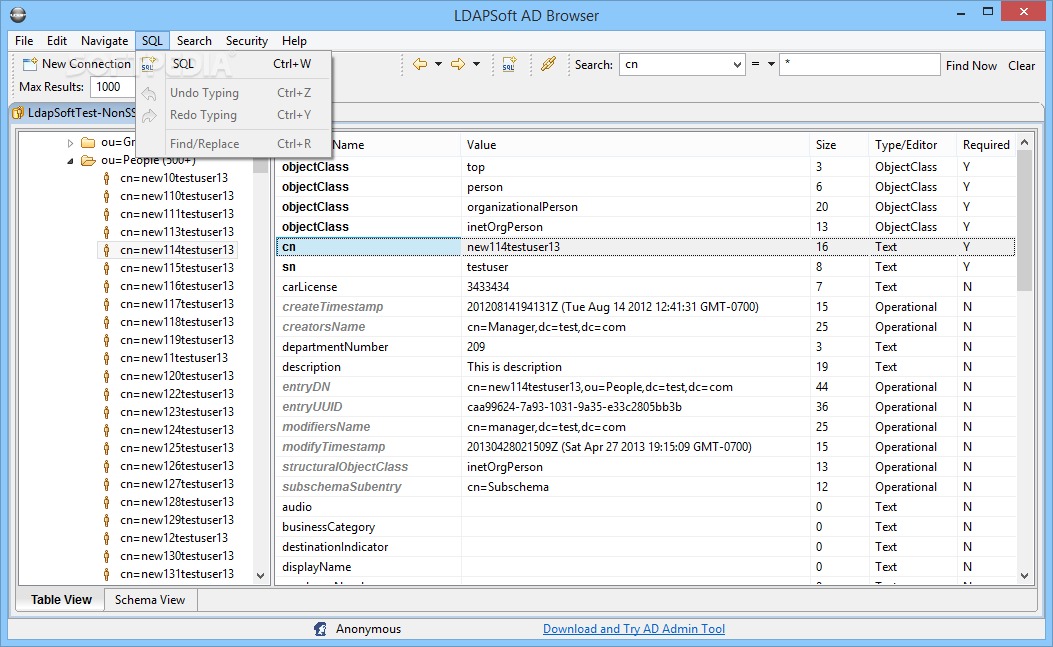Sort by the Type/Editor column header
The width and height of the screenshot is (1053, 647).
[913, 145]
